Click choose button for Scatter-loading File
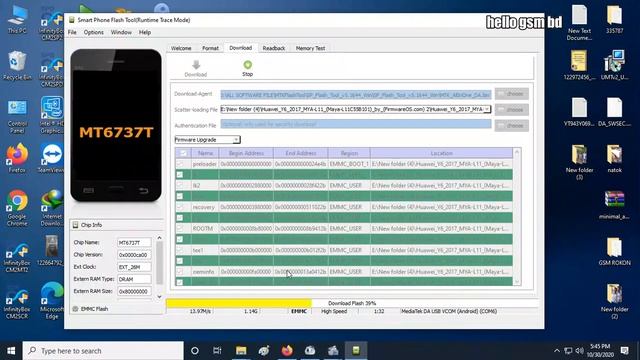 pyautogui.click(x=512, y=109)
